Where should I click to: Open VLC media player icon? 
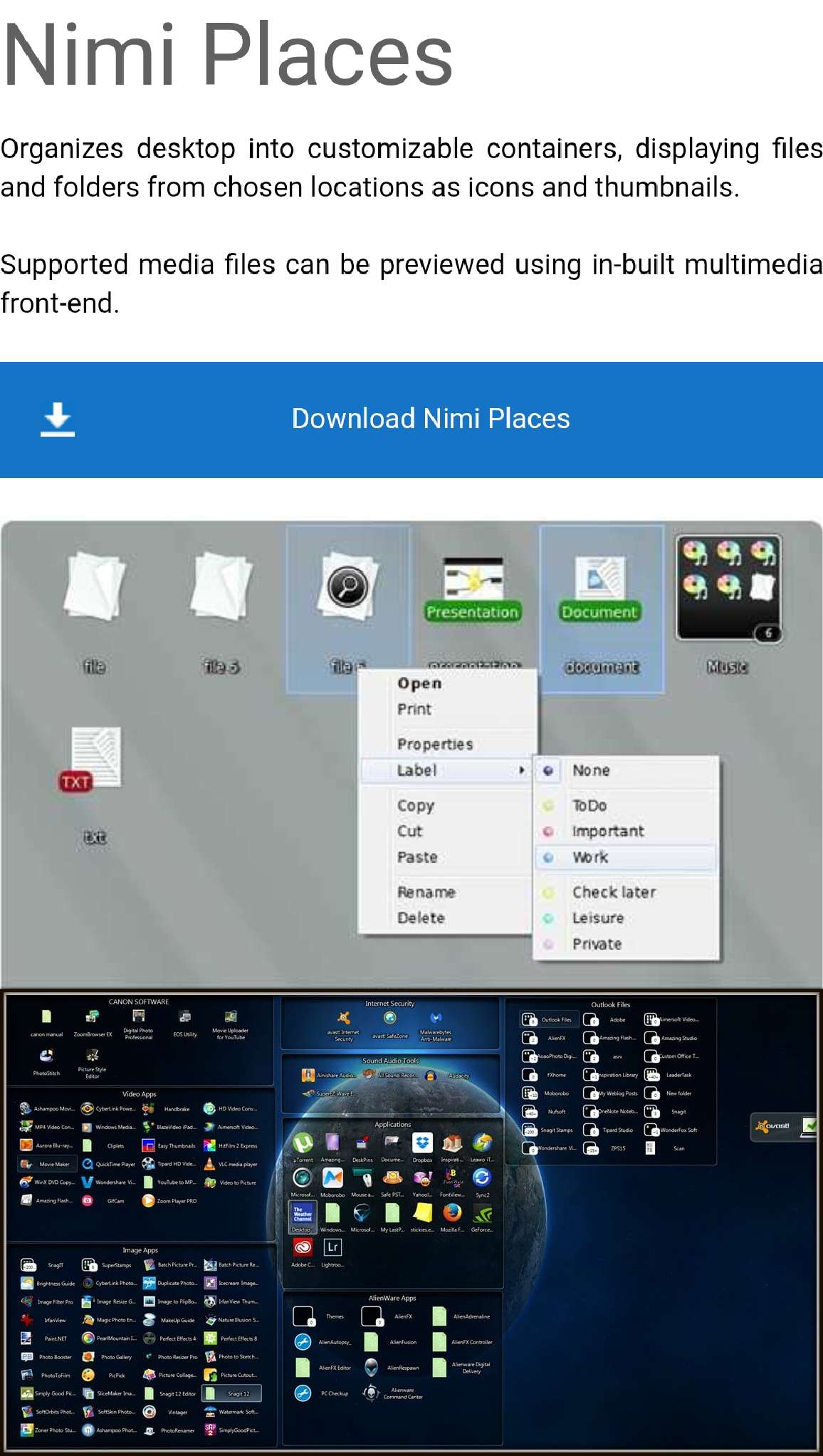click(x=231, y=1164)
